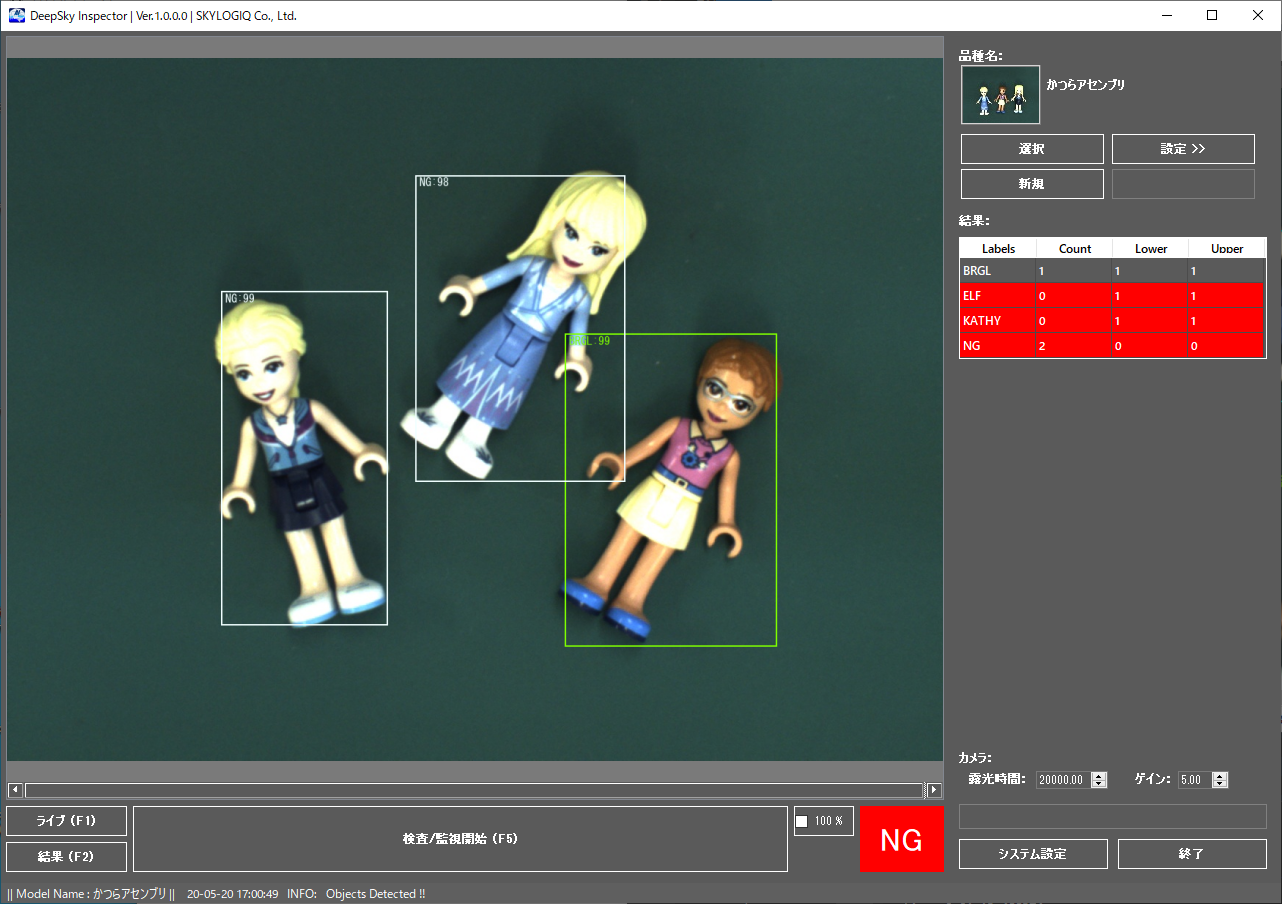This screenshot has height=904, width=1282.
Task: Click the 終了 exit button
Action: tap(1192, 854)
